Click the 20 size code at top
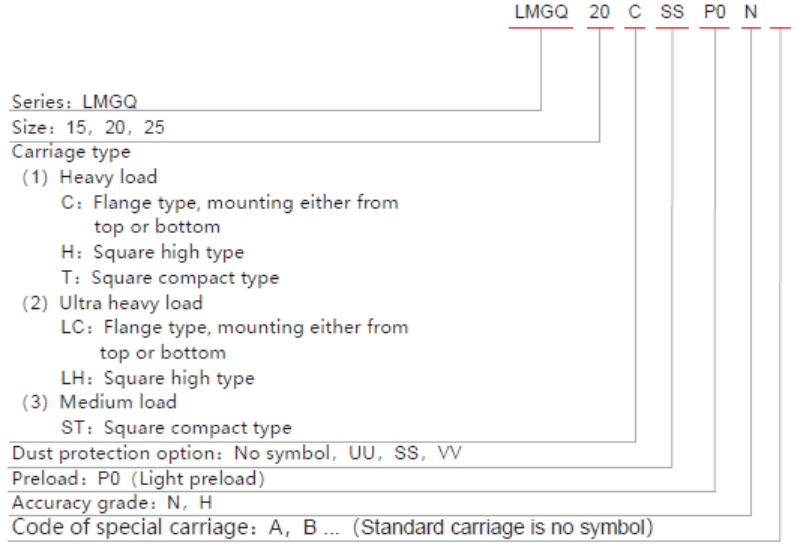This screenshot has width=796, height=550. point(599,15)
